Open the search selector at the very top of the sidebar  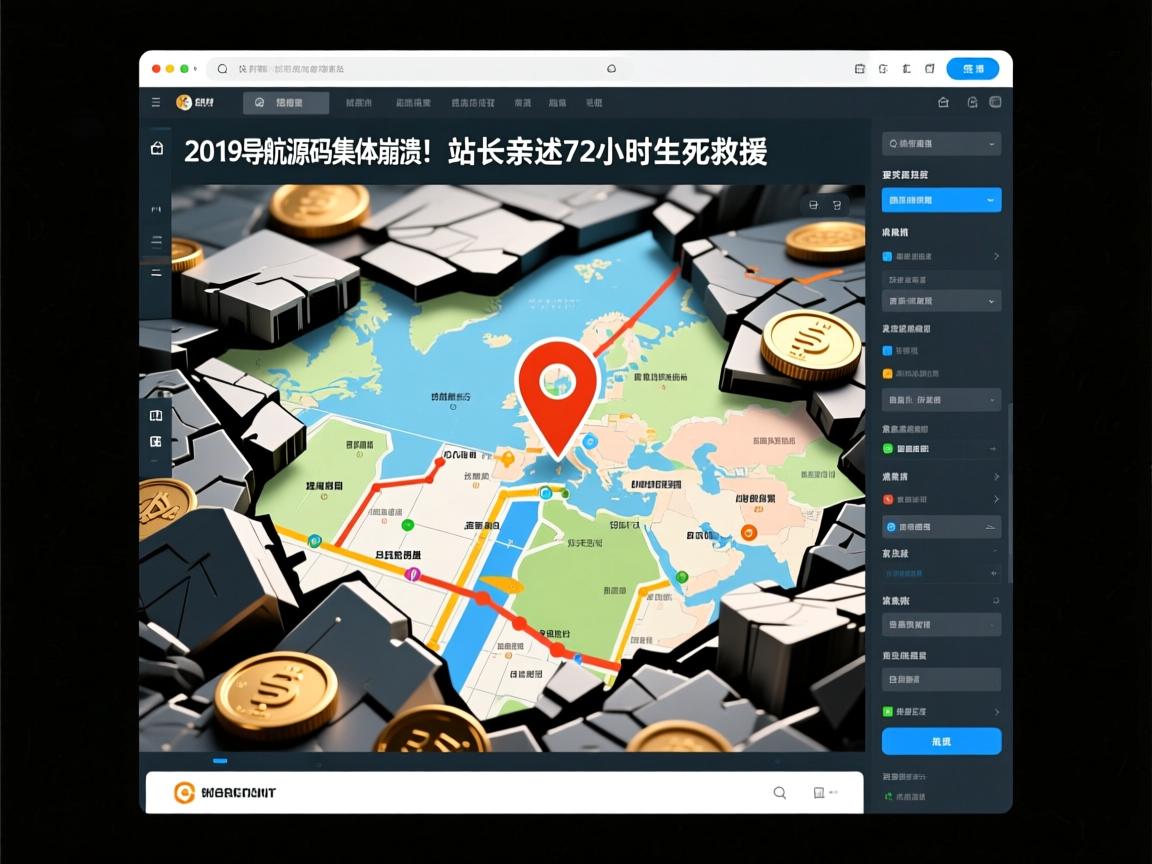point(940,143)
